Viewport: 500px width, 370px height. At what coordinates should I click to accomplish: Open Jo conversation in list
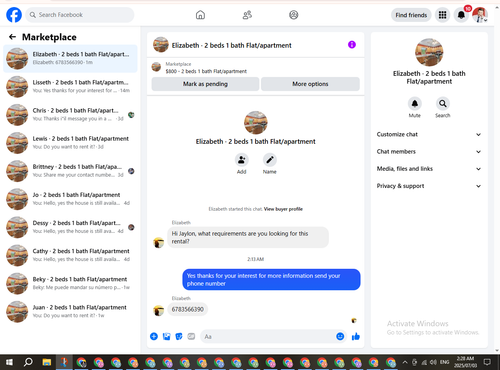pos(70,199)
